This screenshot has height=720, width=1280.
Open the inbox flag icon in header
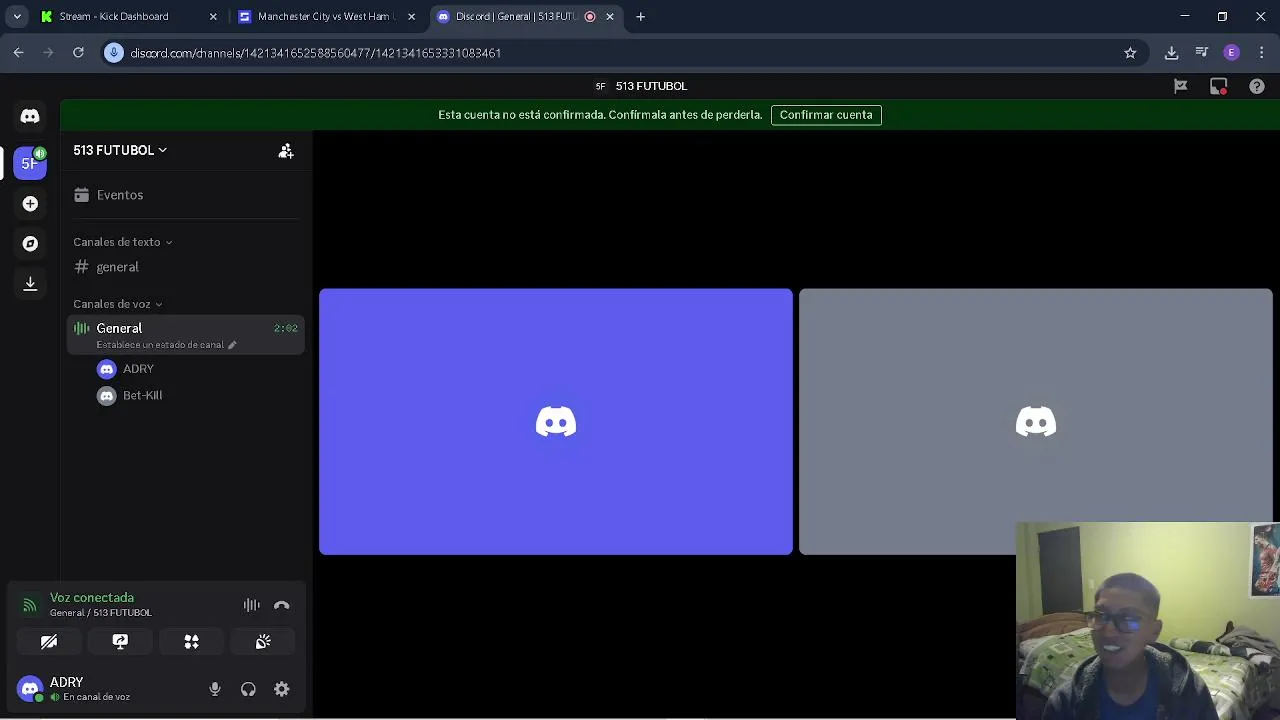(1181, 87)
